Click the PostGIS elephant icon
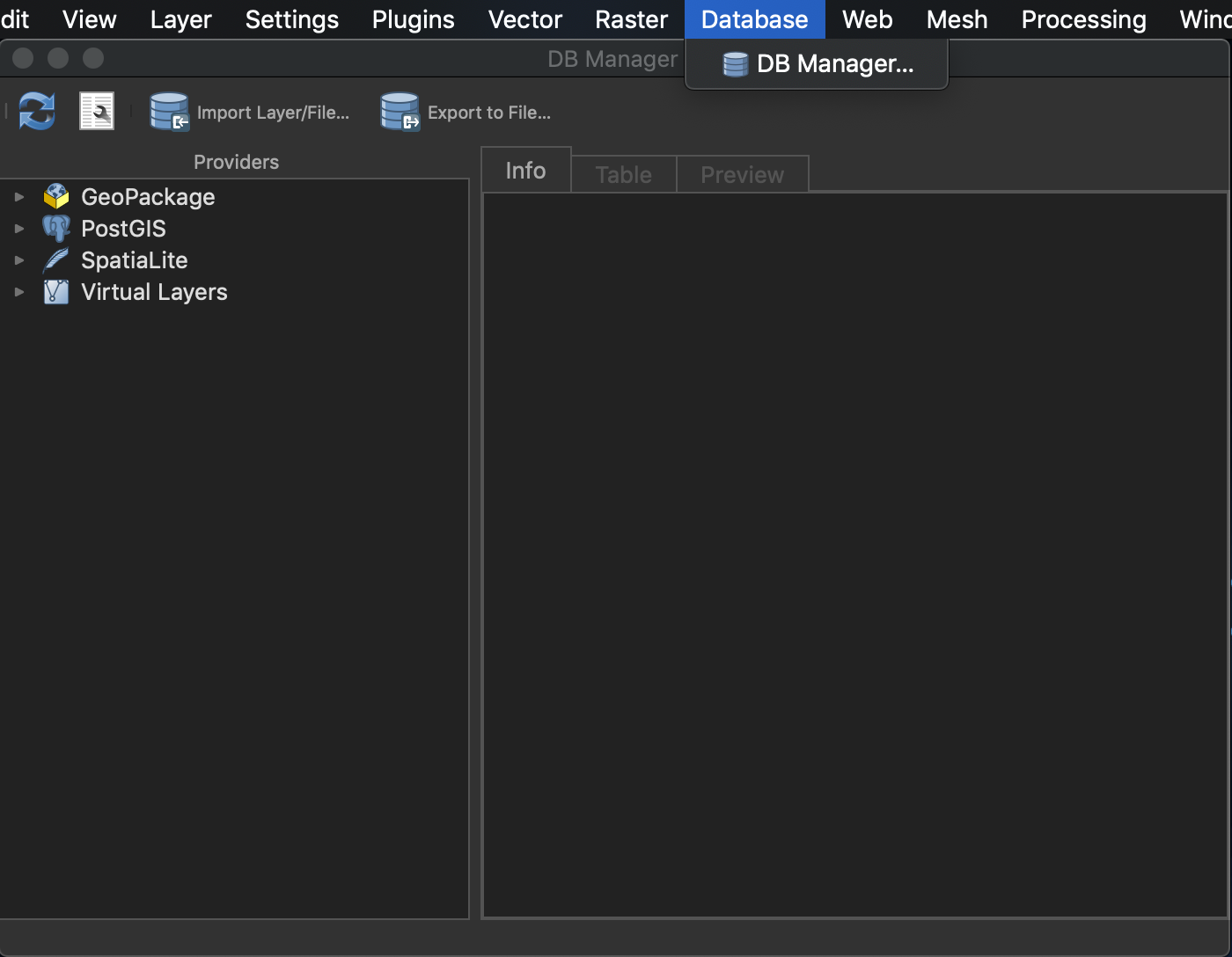1232x957 pixels. click(x=56, y=228)
